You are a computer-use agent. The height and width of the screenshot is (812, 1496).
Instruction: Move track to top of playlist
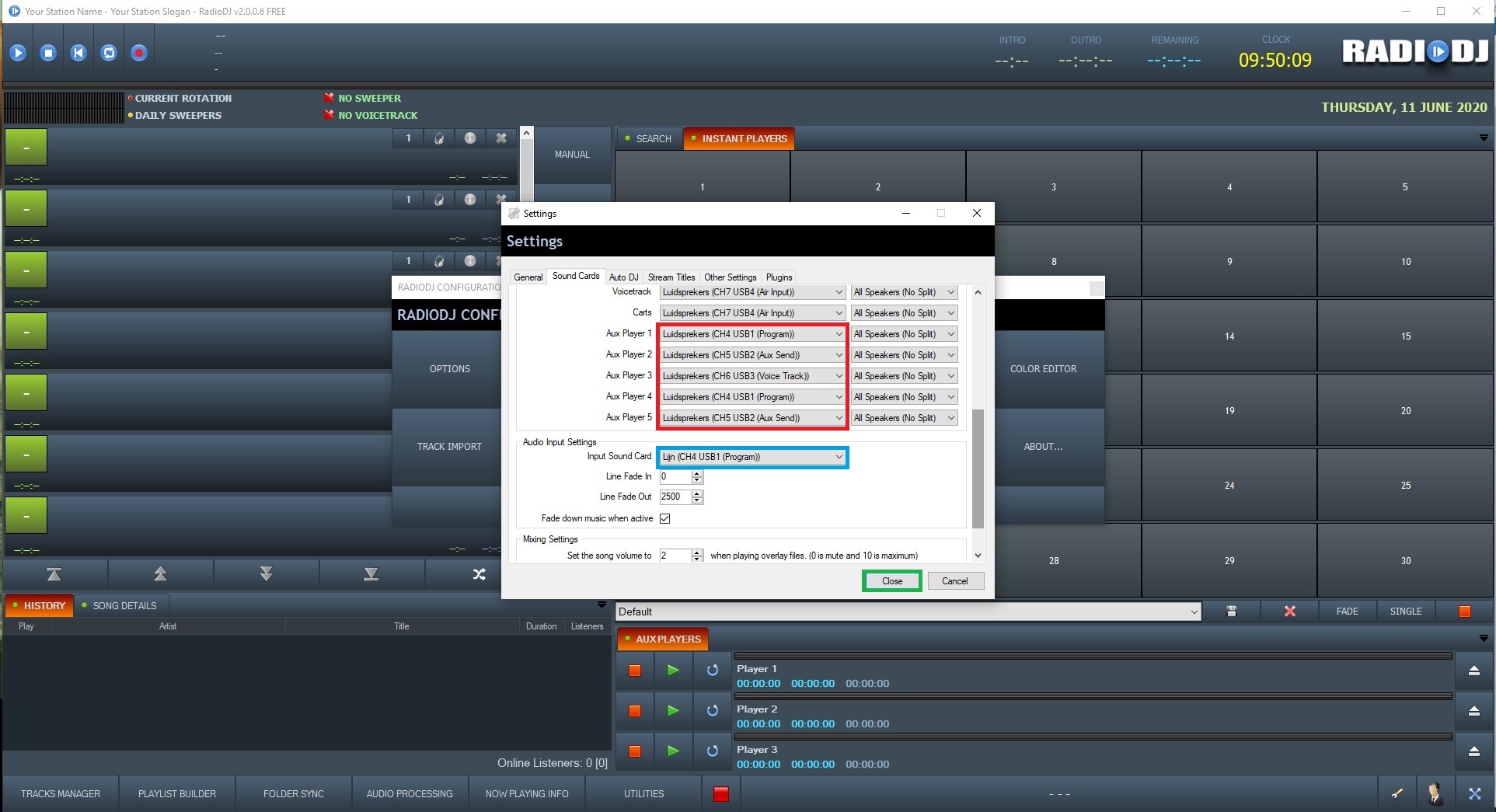pyautogui.click(x=54, y=574)
